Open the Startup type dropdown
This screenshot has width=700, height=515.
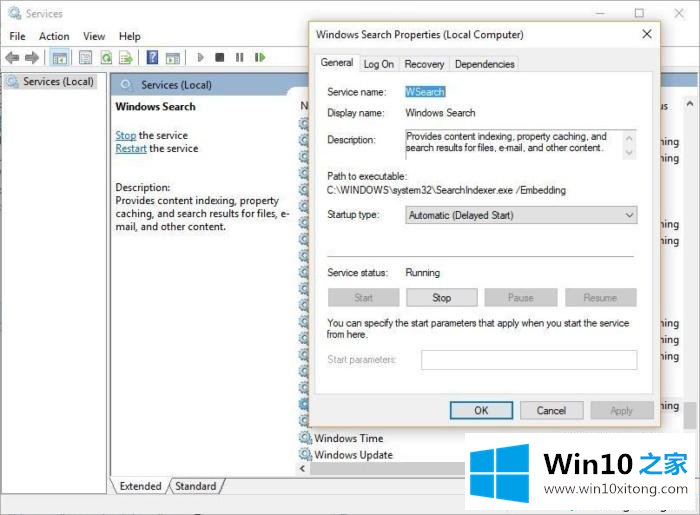click(521, 215)
